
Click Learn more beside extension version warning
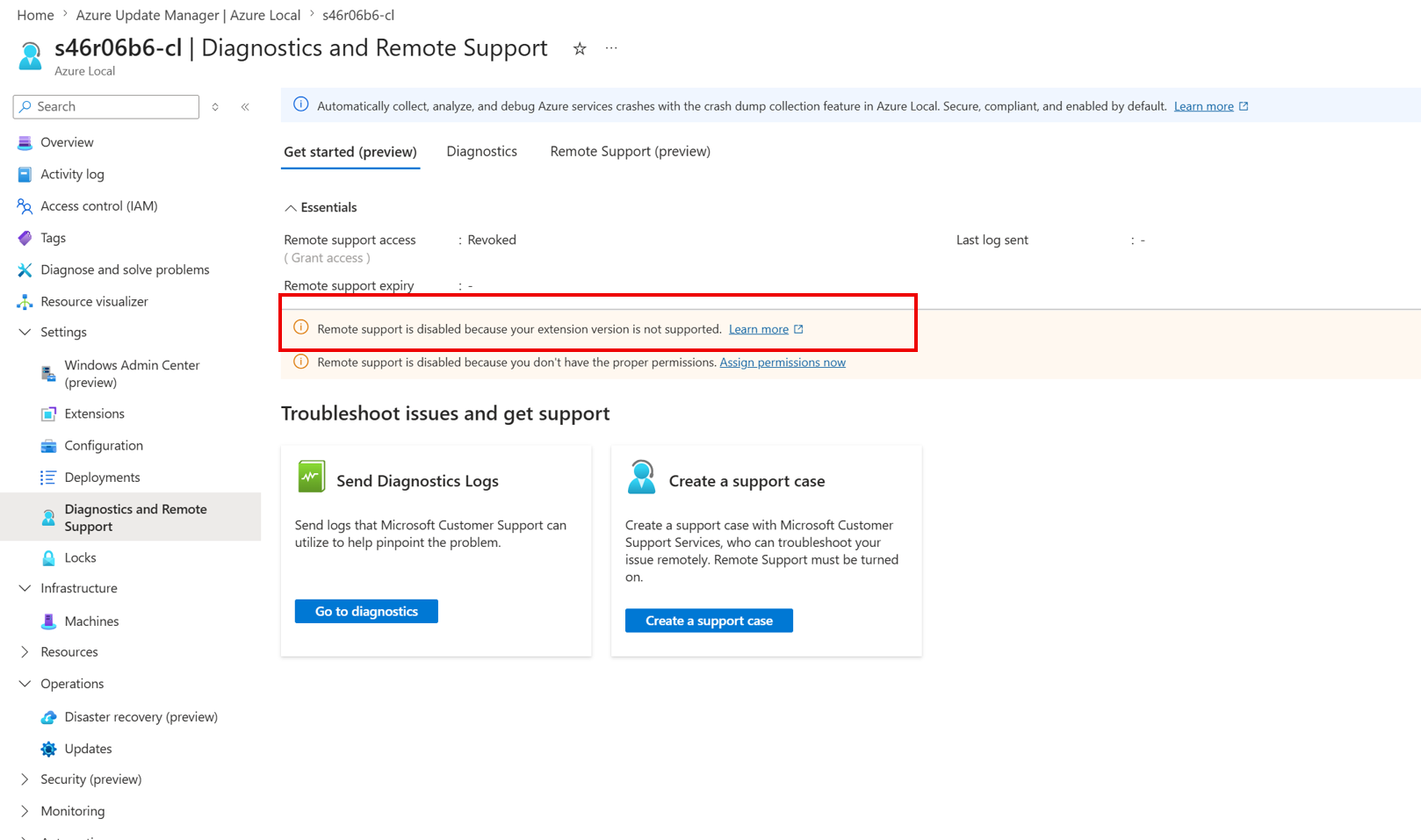pyautogui.click(x=759, y=329)
